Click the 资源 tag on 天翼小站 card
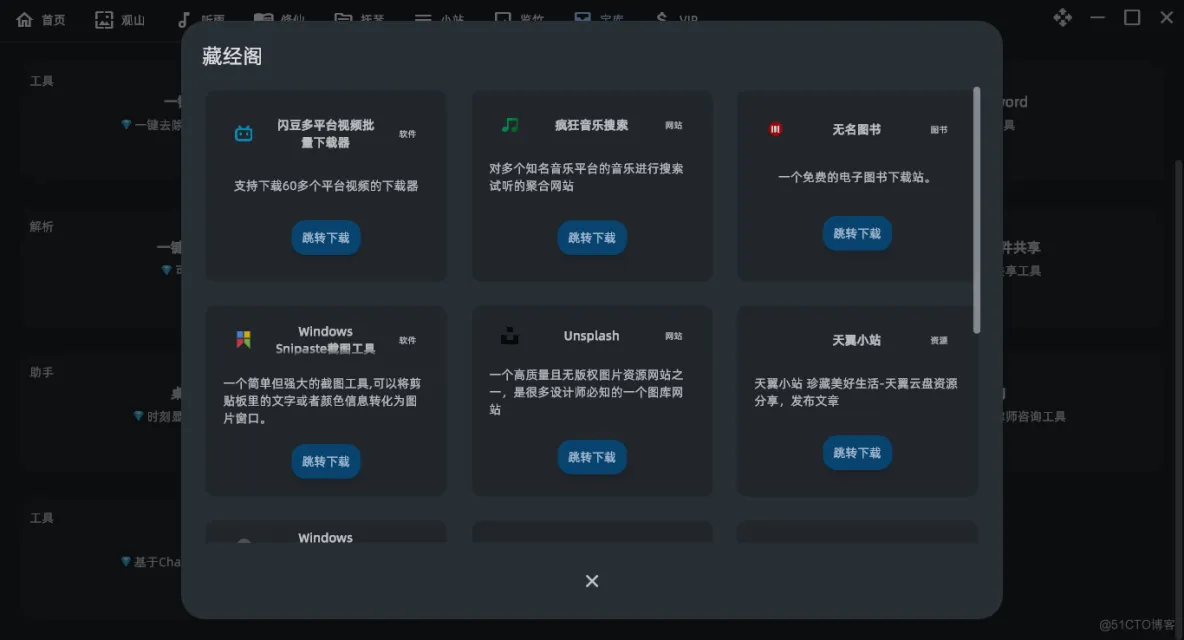The height and width of the screenshot is (640, 1184). (x=939, y=340)
